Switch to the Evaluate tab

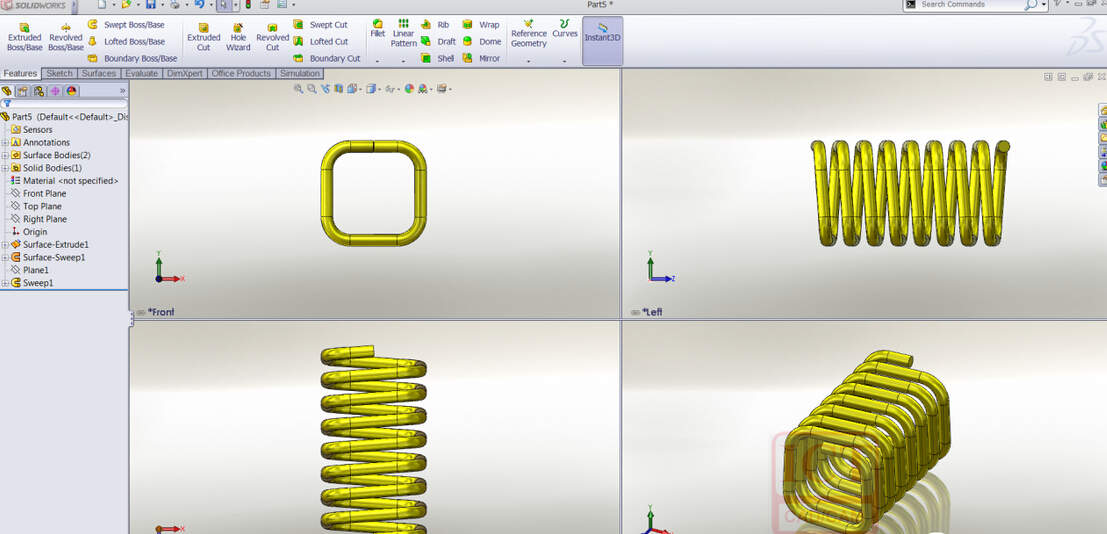142,73
